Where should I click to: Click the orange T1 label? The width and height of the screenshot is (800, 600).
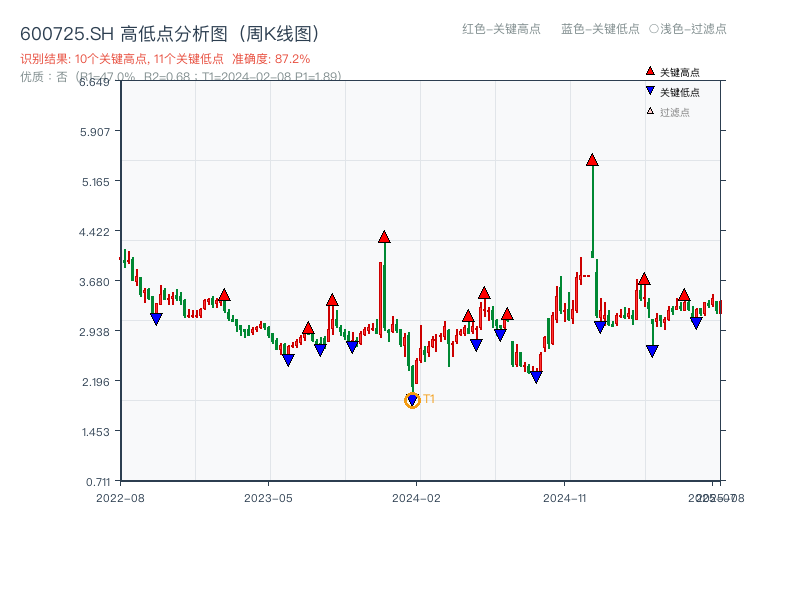(x=429, y=398)
